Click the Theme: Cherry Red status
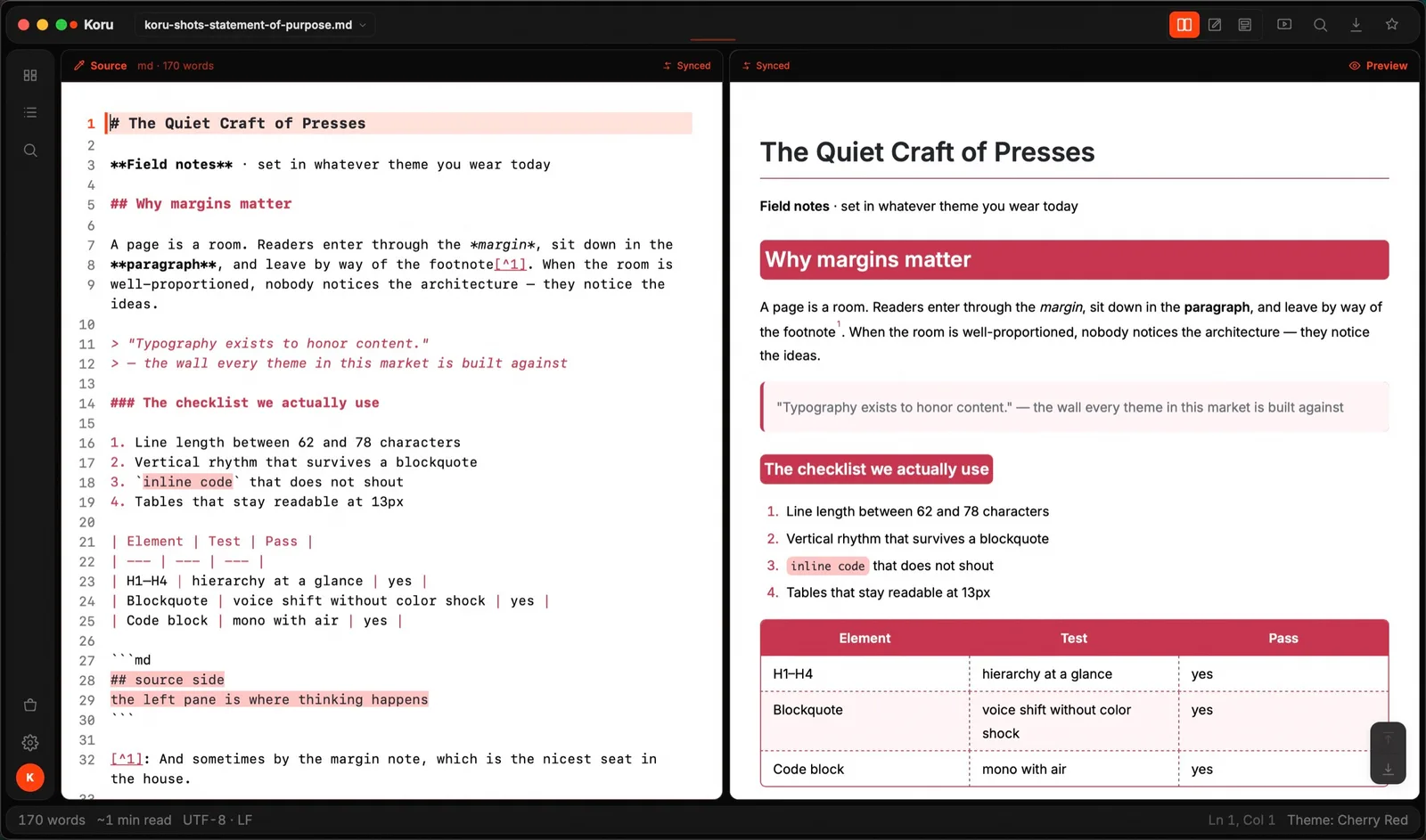Screen dimensions: 1426x840 pos(1348,820)
